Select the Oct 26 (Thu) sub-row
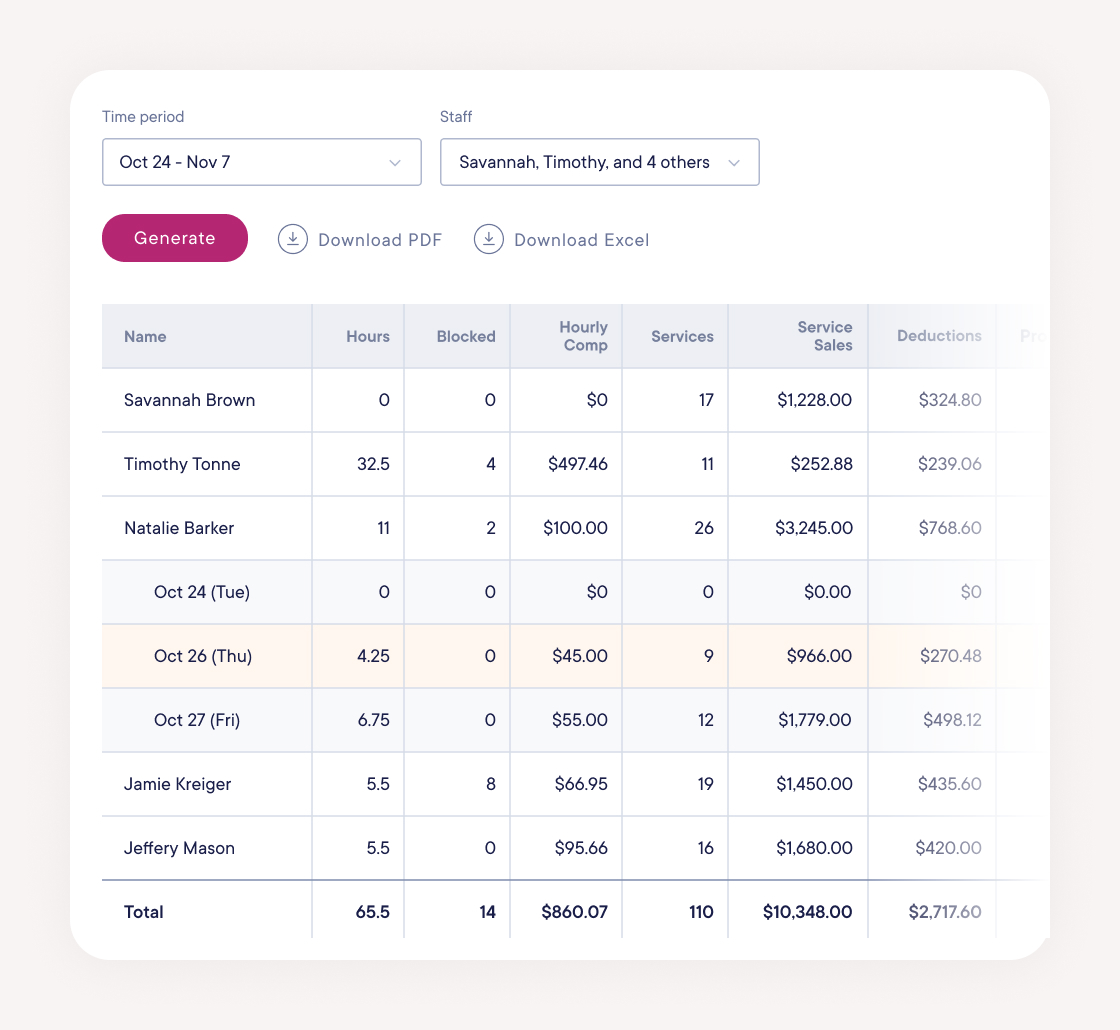Image resolution: width=1120 pixels, height=1030 pixels. (x=203, y=656)
